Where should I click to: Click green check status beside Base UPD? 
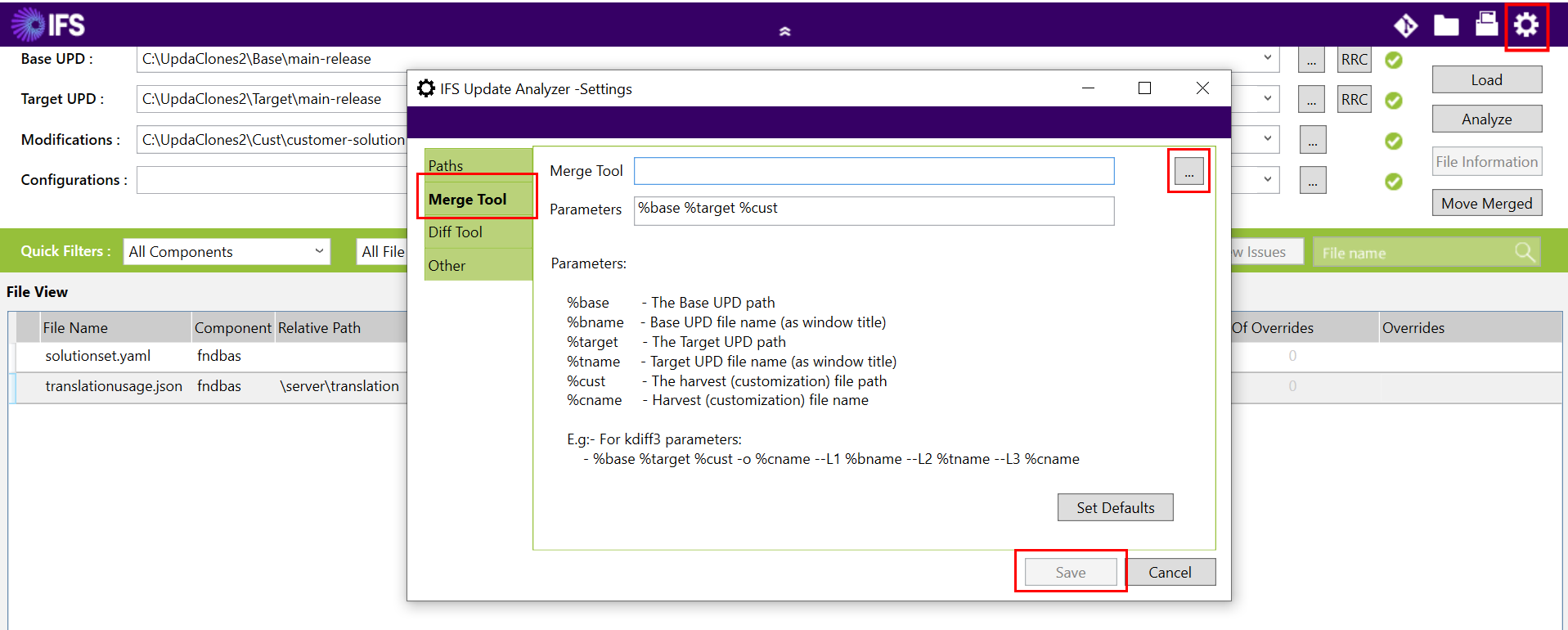[x=1394, y=60]
